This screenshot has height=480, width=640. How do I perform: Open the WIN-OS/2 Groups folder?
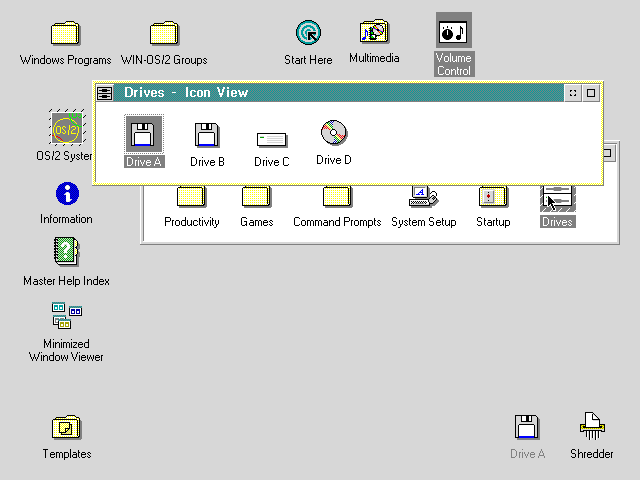pyautogui.click(x=164, y=33)
